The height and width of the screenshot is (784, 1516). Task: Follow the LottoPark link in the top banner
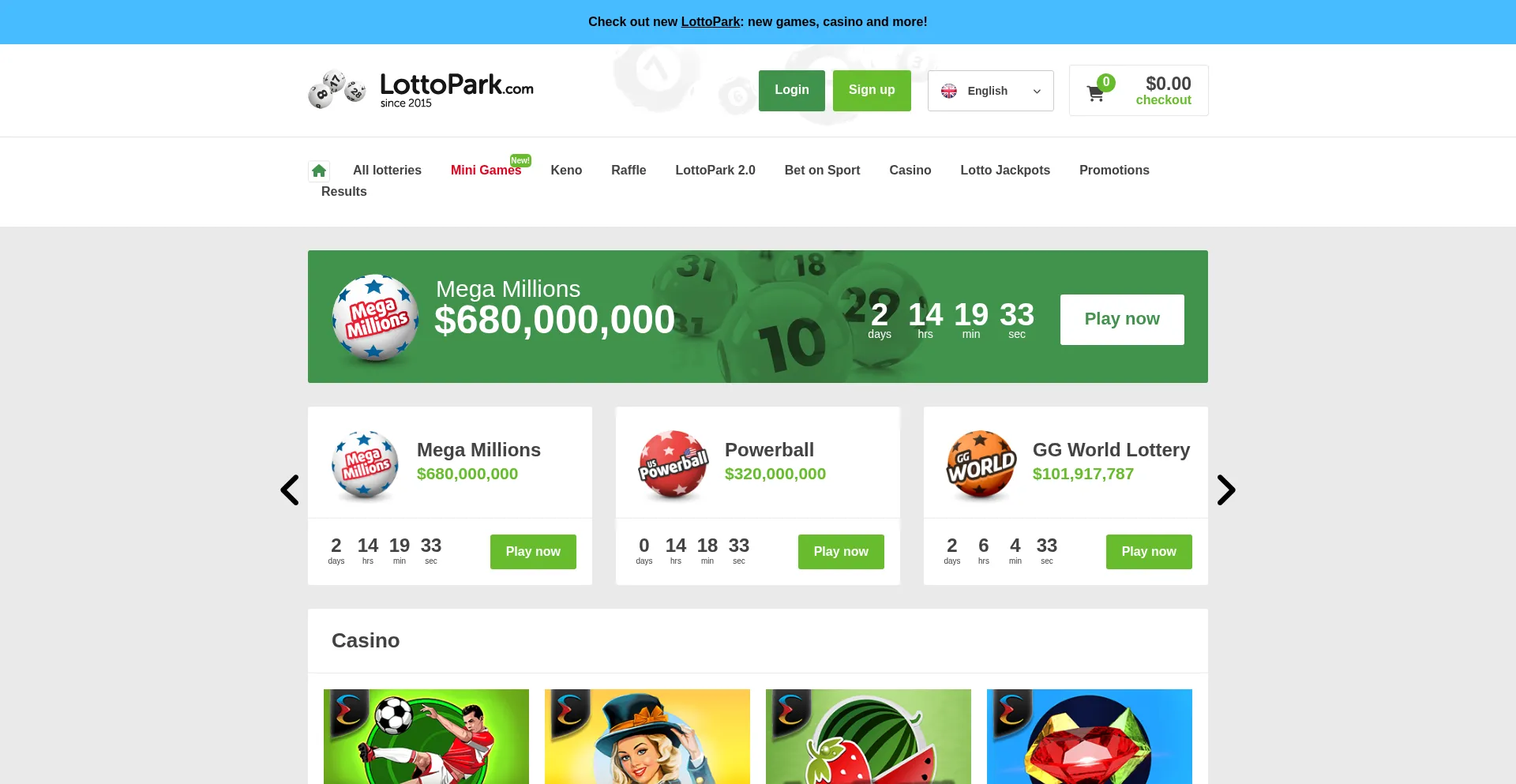tap(711, 22)
